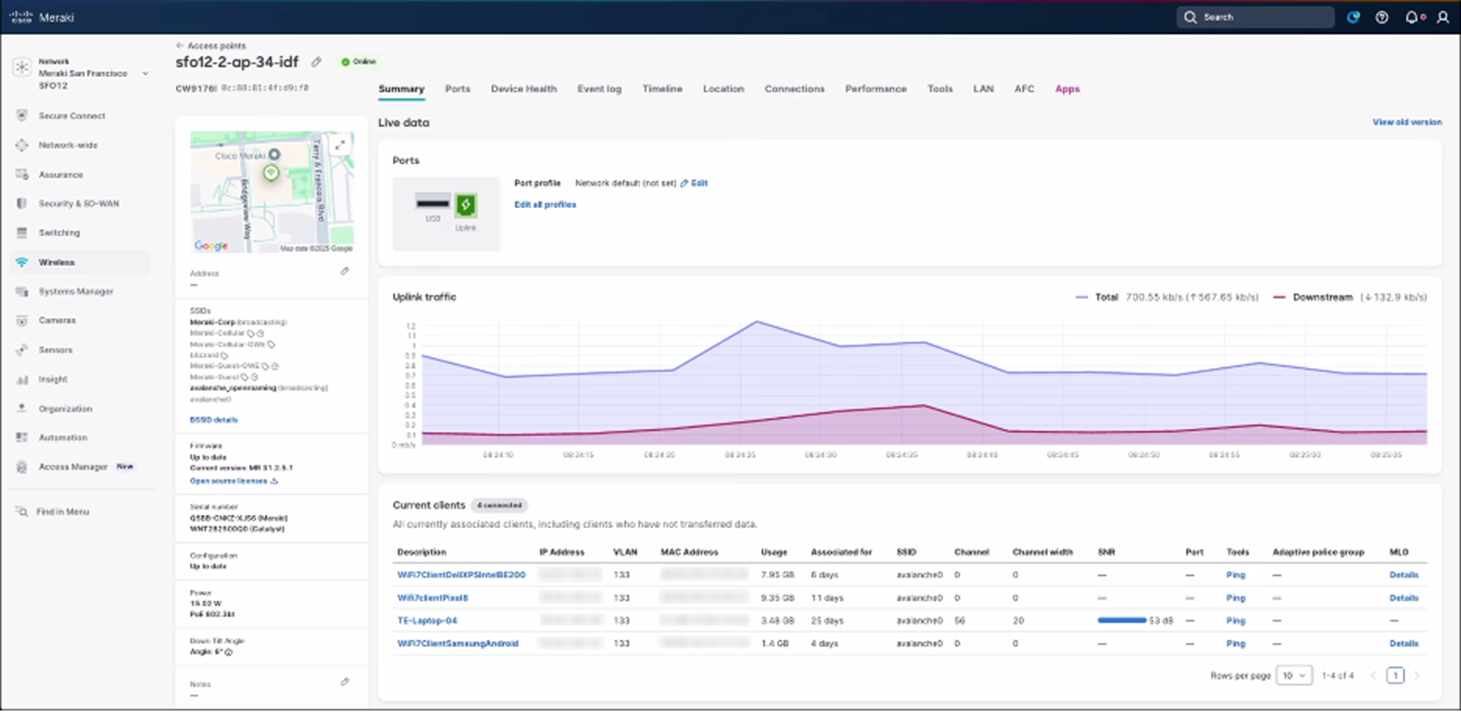Open Organization in the left menu
Screen dimensions: 1461x712
pos(65,409)
